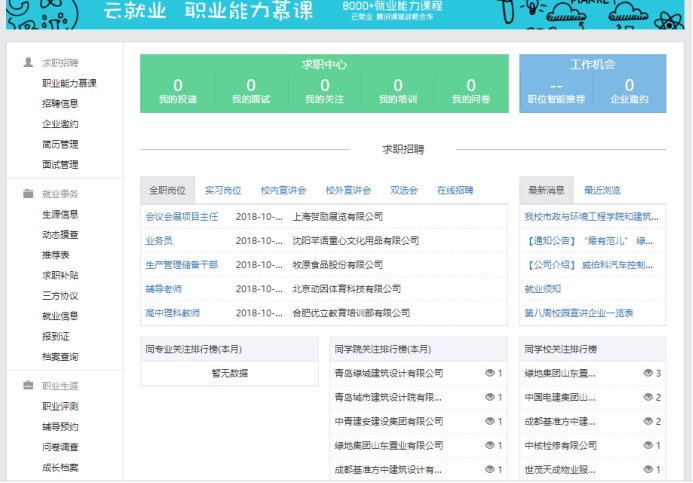Open 会议会展项目主任 job posting

pyautogui.click(x=181, y=216)
